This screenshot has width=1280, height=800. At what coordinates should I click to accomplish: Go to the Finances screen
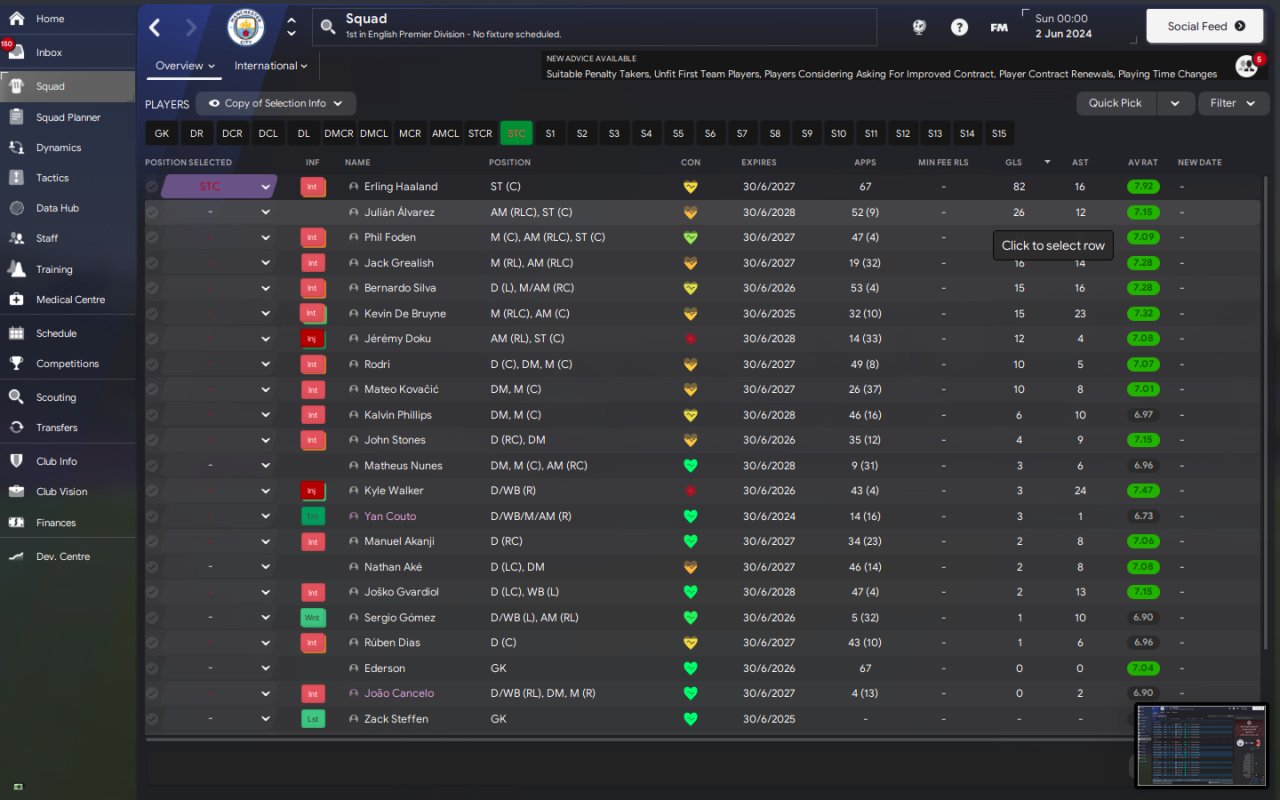point(67,522)
